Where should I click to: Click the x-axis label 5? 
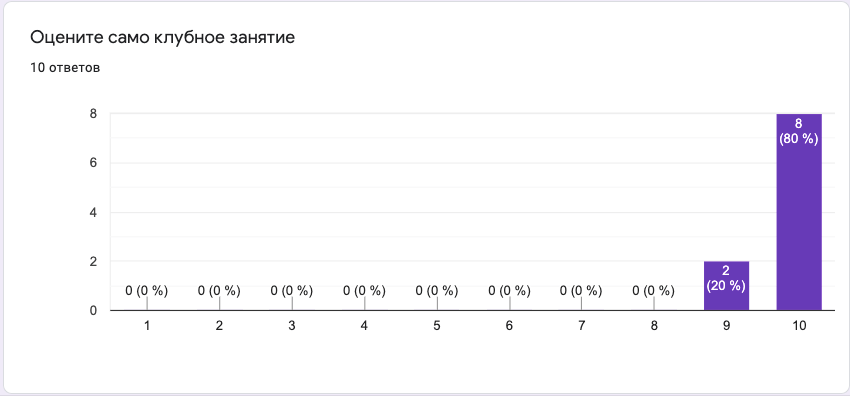[437, 326]
